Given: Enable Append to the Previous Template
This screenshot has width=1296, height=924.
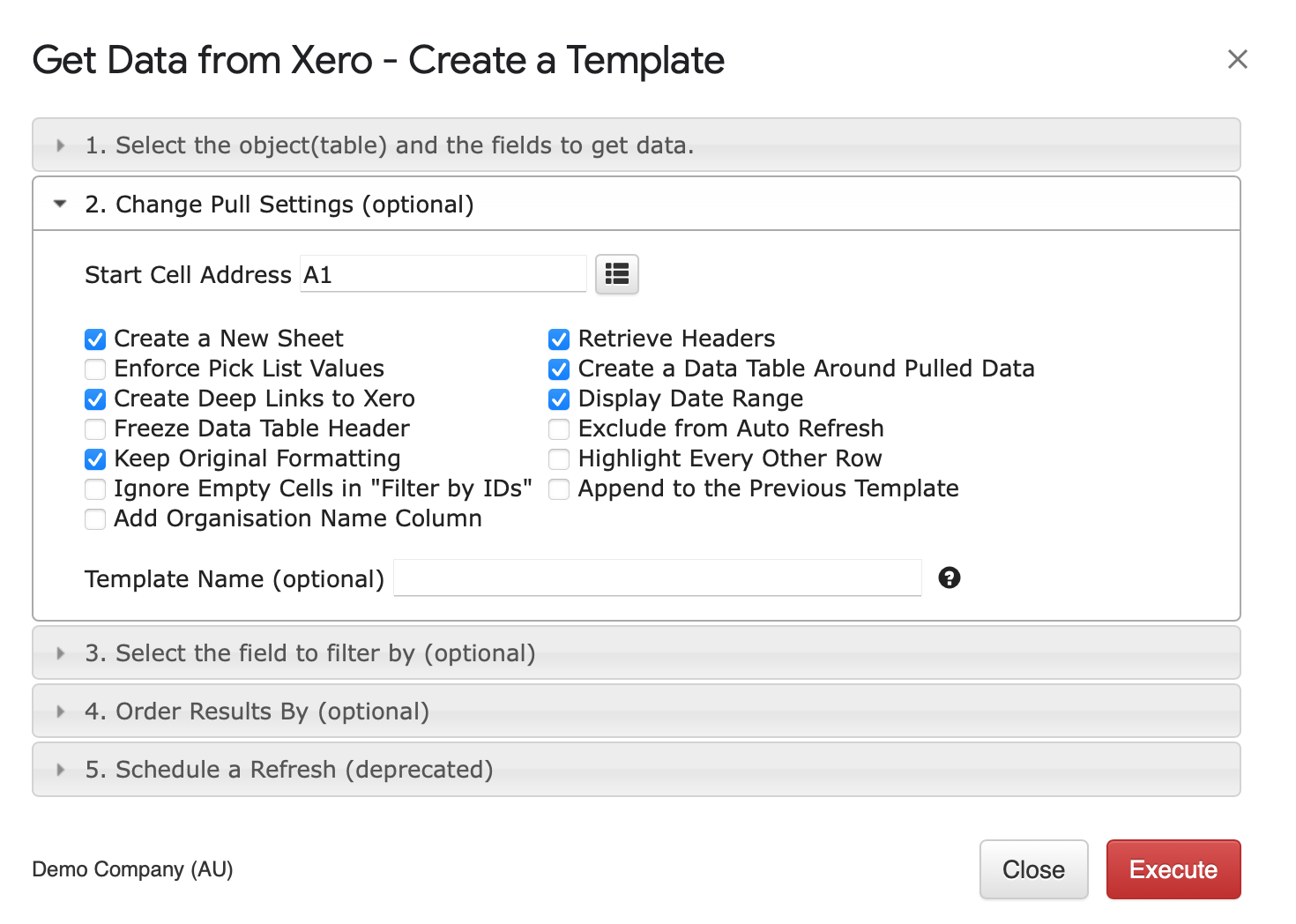Looking at the screenshot, I should pos(559,488).
